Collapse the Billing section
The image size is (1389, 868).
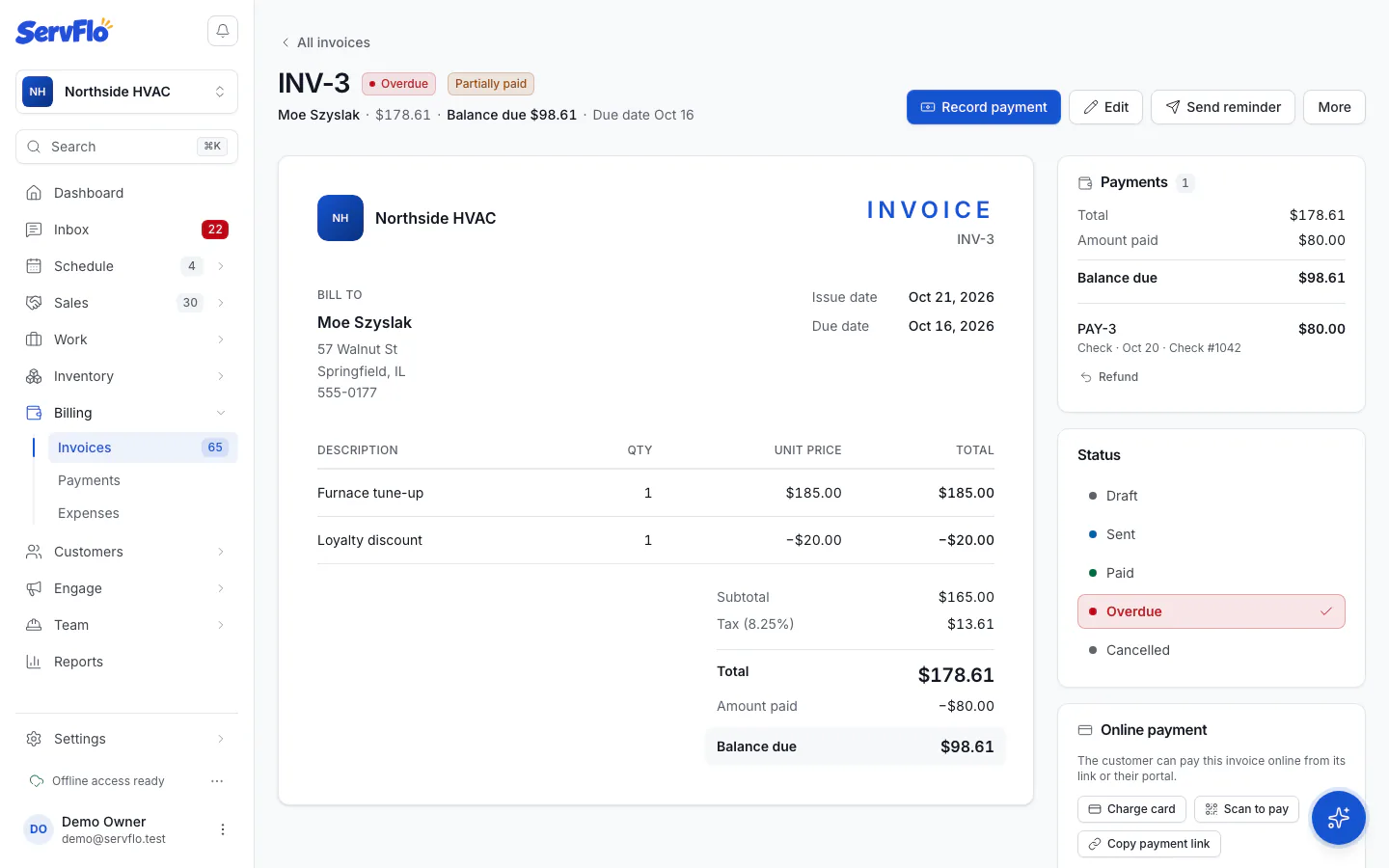pyautogui.click(x=221, y=413)
